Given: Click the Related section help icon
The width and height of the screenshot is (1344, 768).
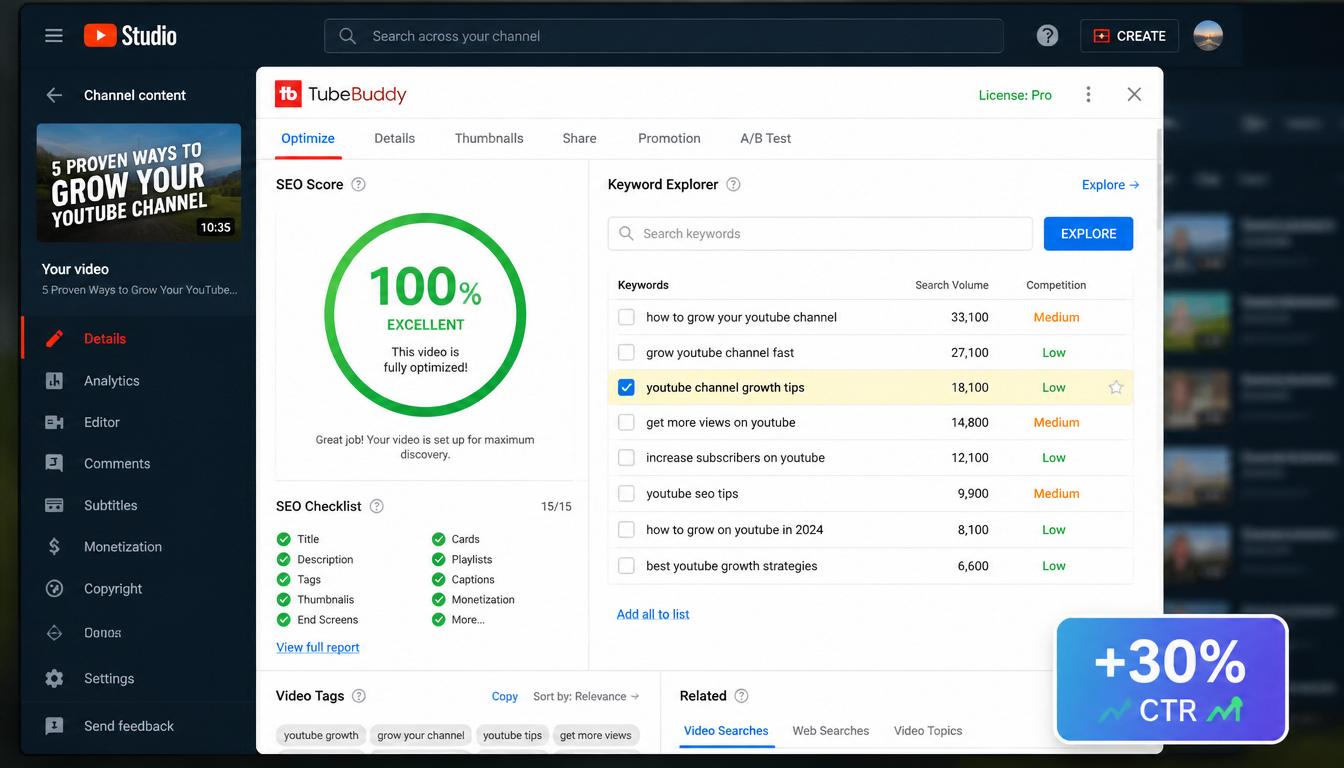Looking at the screenshot, I should (x=741, y=696).
